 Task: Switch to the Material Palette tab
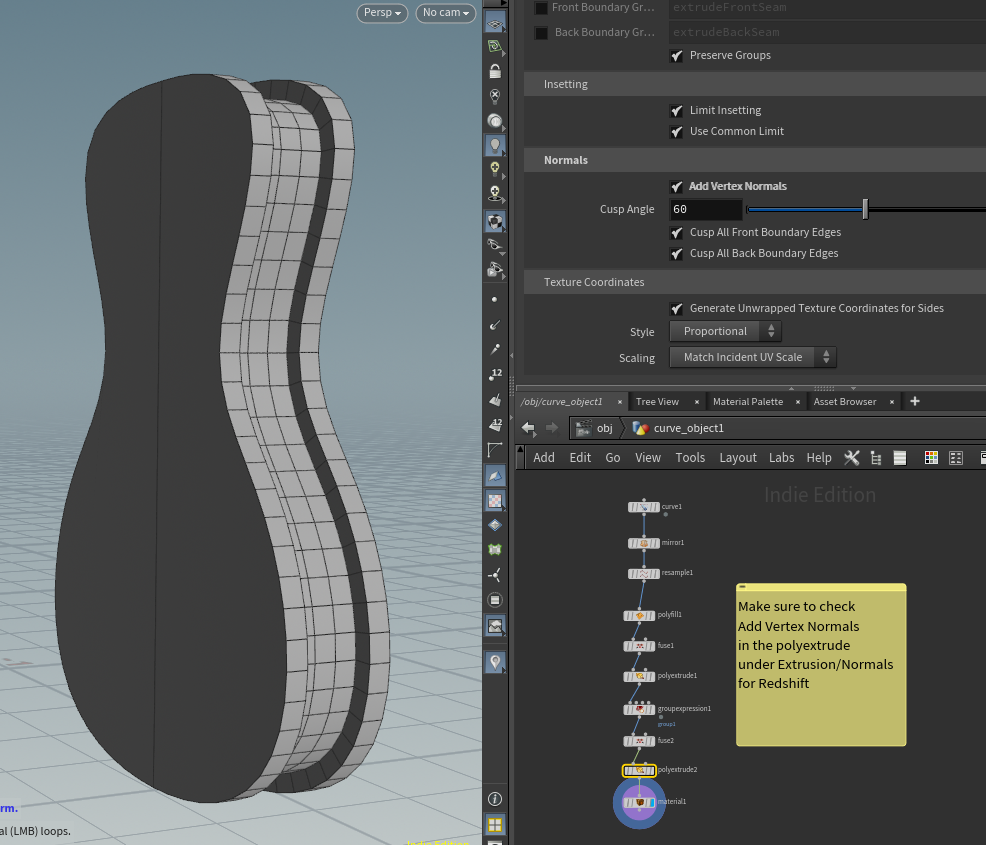pos(747,401)
